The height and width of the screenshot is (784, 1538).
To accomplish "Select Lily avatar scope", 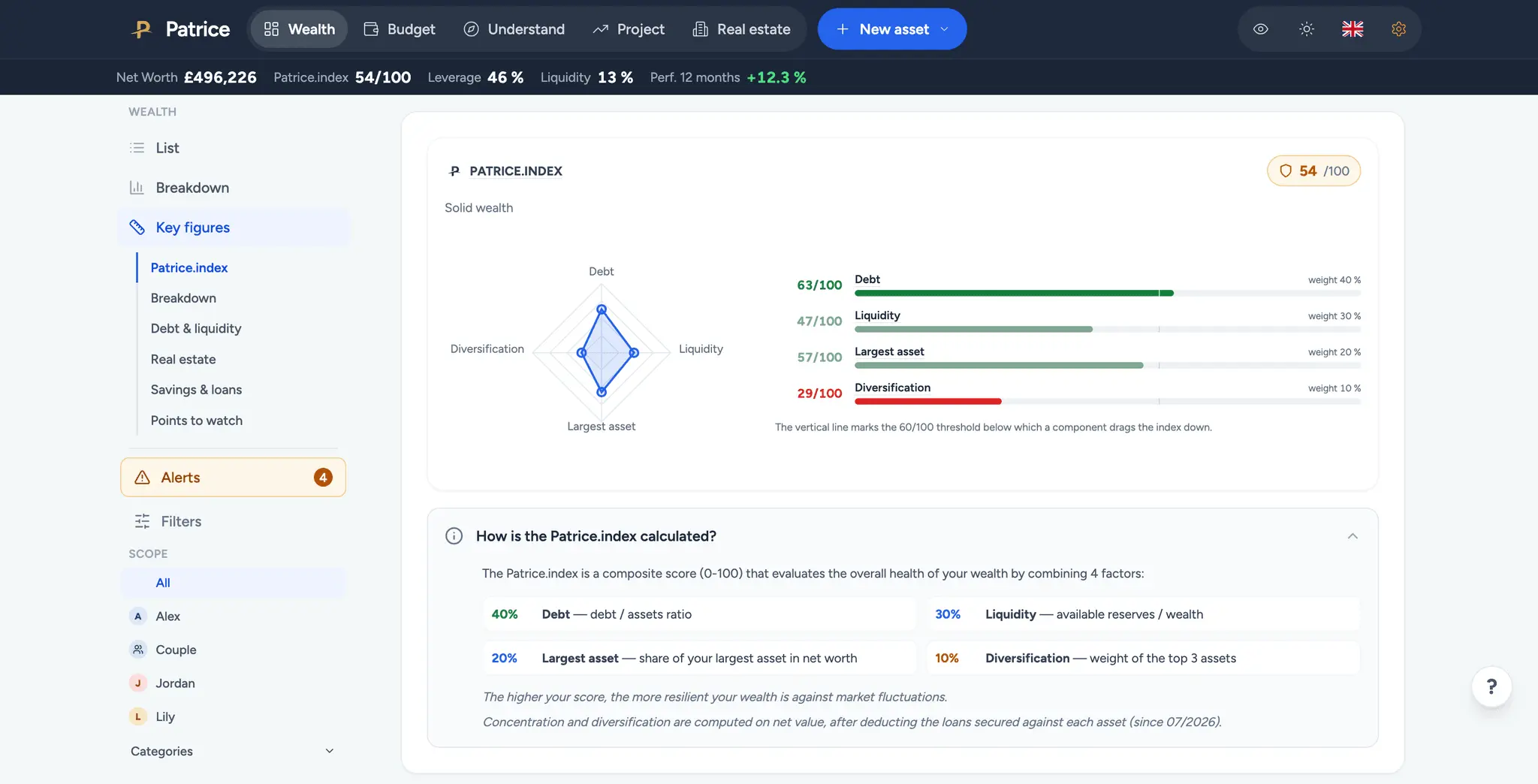I will [137, 716].
